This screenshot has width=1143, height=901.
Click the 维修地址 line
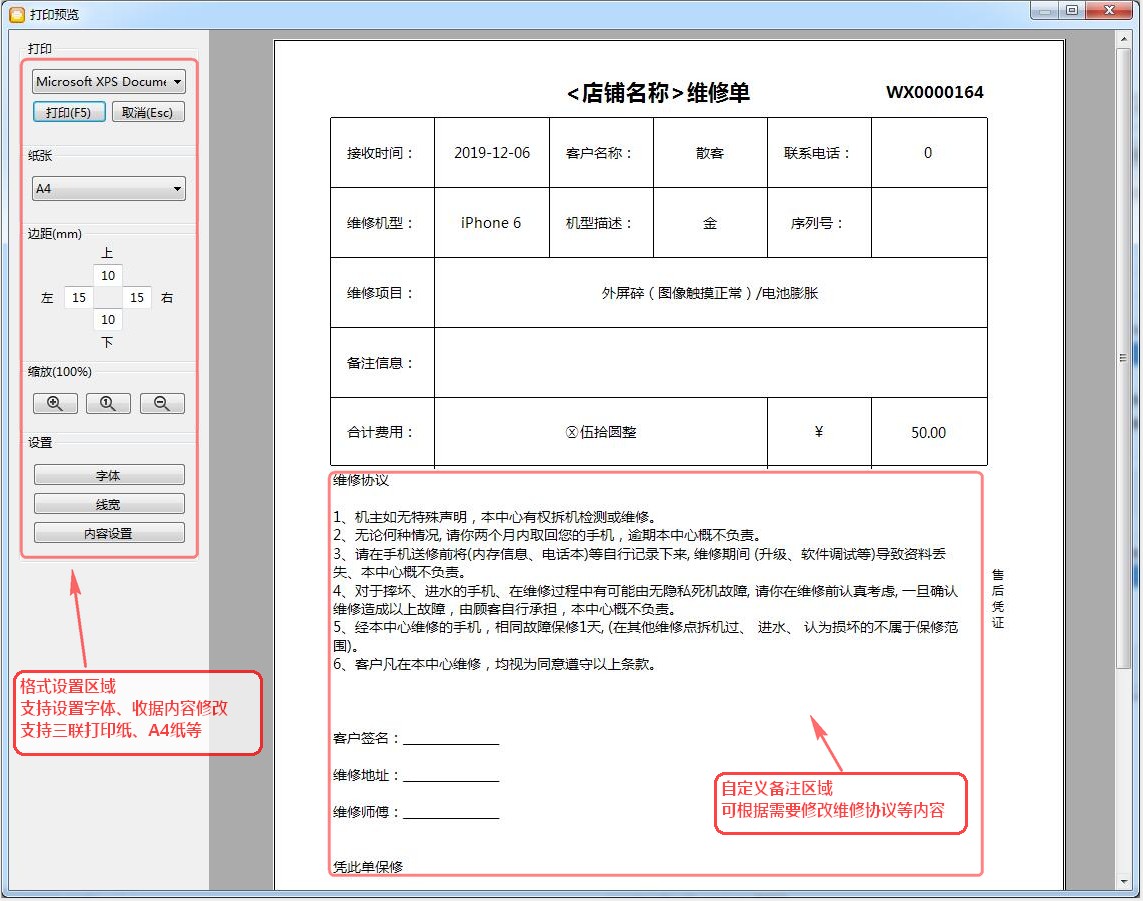[416, 775]
